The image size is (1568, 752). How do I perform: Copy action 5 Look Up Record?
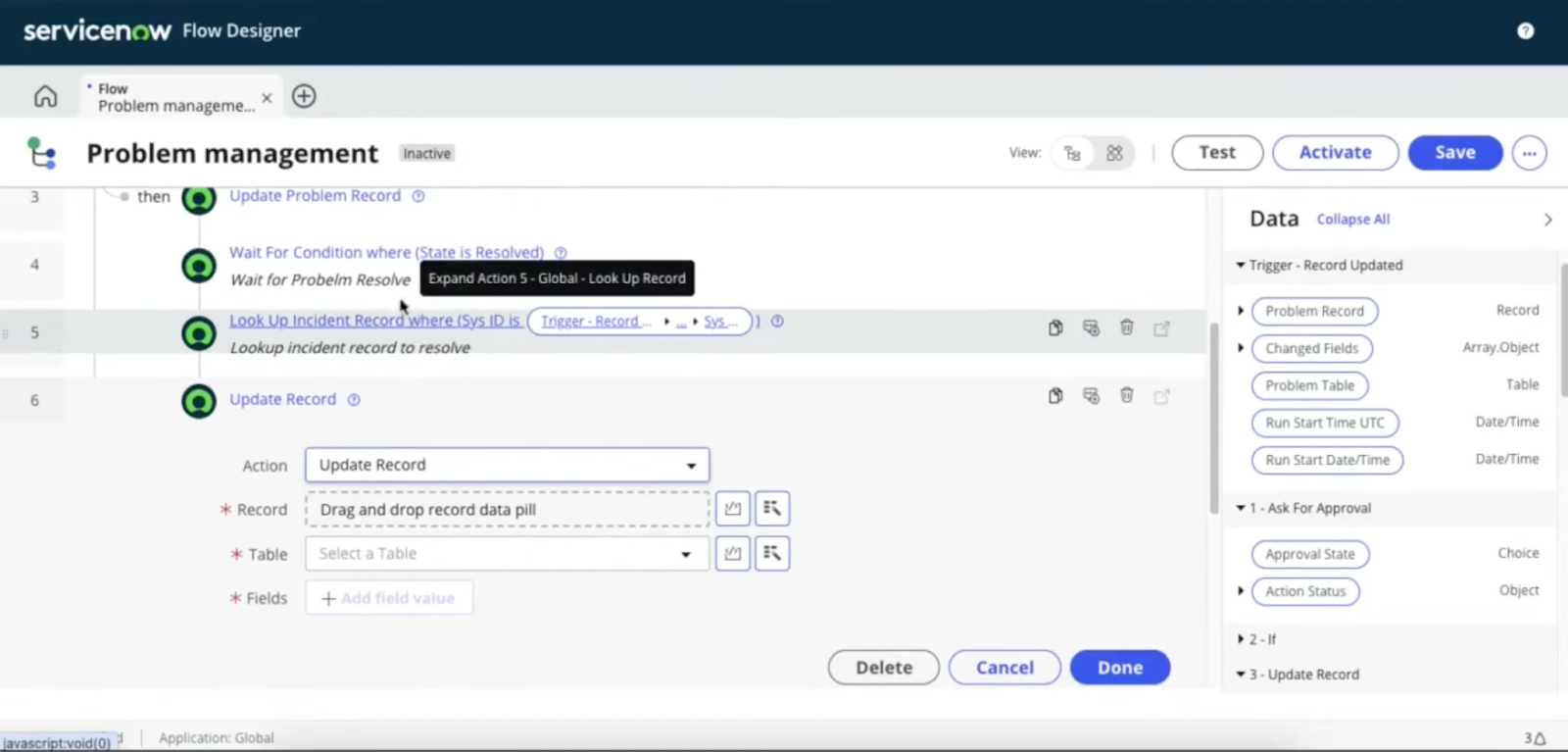coord(1055,327)
